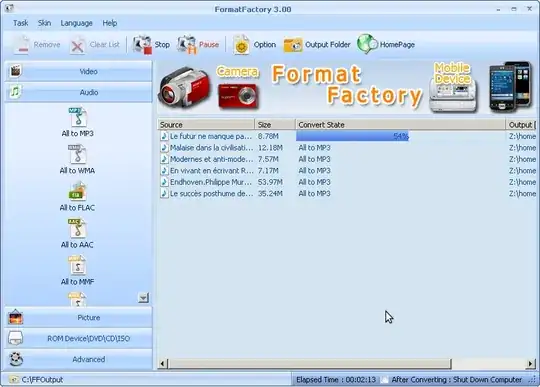Select the All to MMF icon
Image resolution: width=540 pixels, height=387 pixels.
[x=77, y=265]
